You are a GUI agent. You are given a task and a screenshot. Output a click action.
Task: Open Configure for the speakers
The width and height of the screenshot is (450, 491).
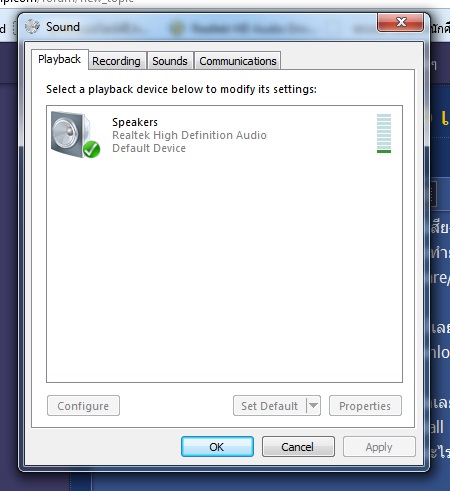click(83, 406)
